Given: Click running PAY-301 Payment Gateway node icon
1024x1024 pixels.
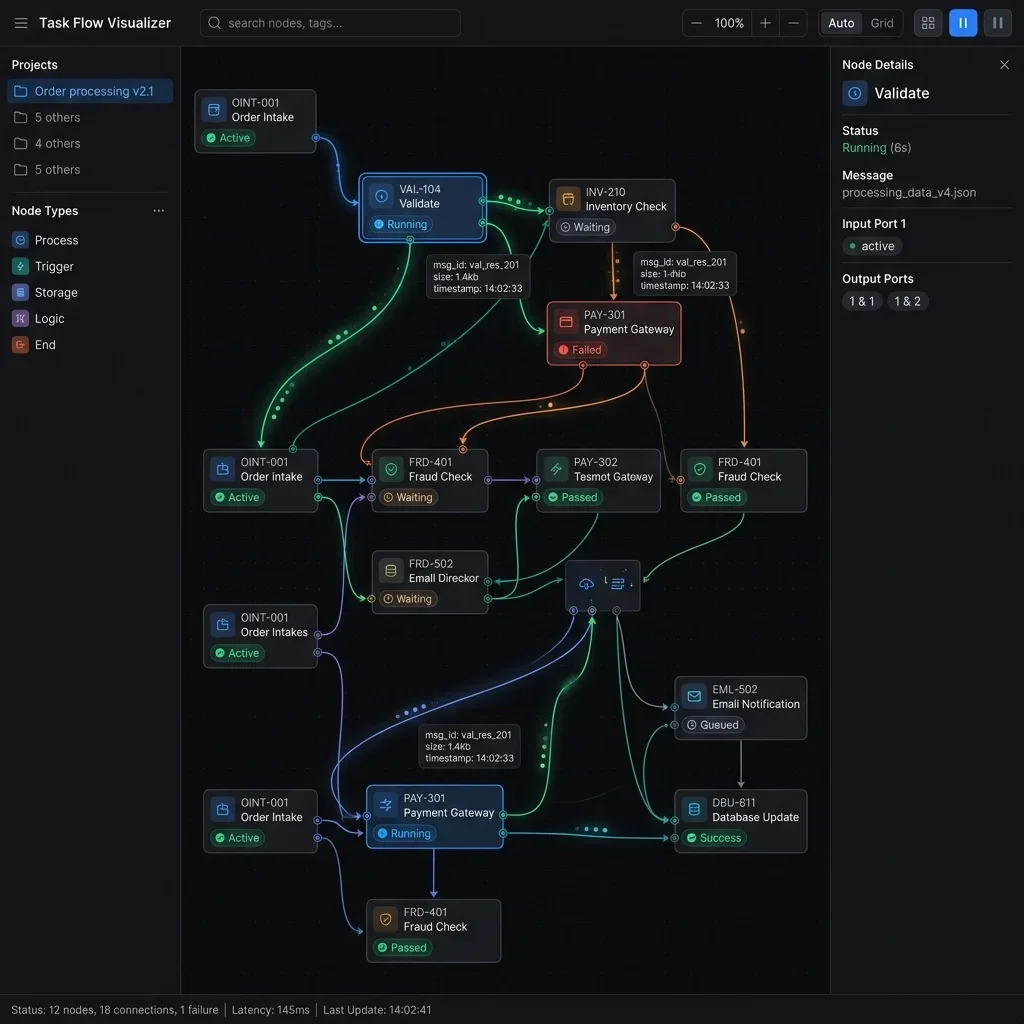Looking at the screenshot, I should point(385,805).
